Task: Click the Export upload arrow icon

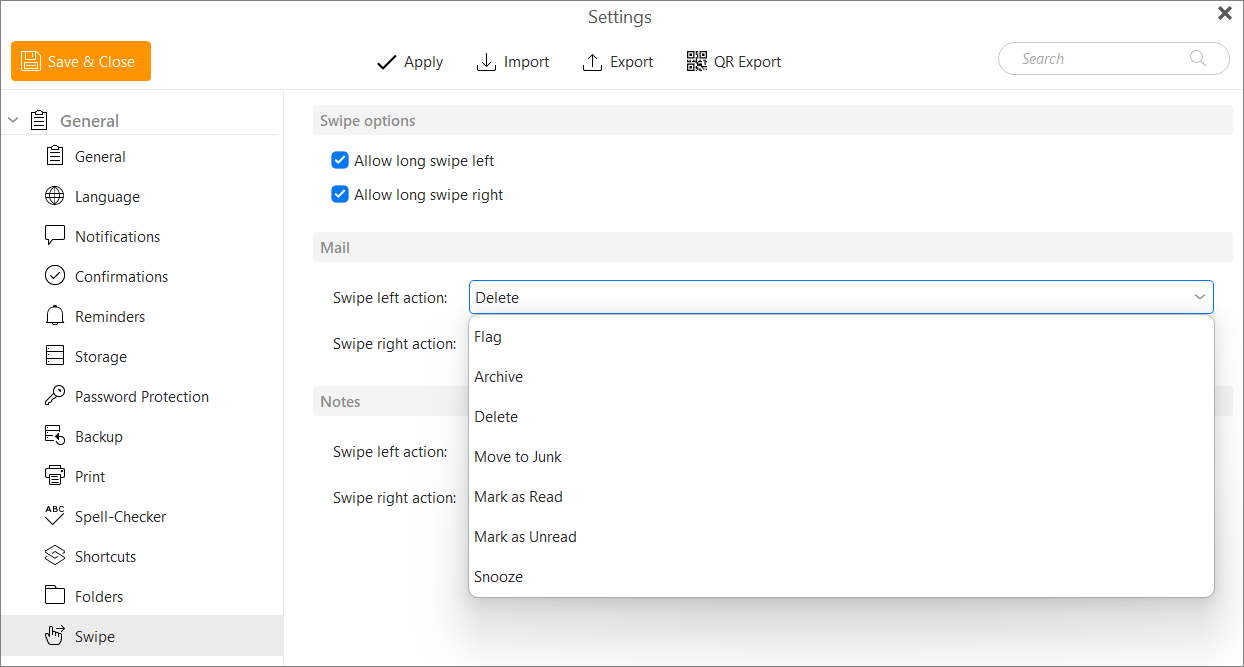Action: [x=592, y=62]
